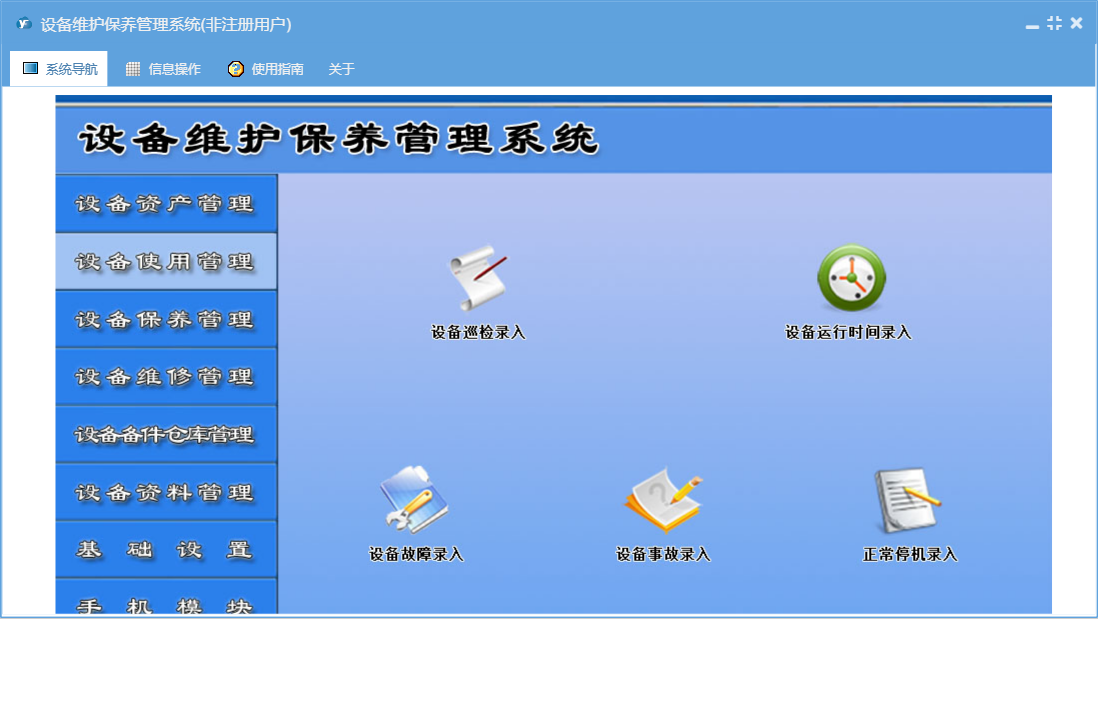Click the 设备事故录入 label
Image resolution: width=1098 pixels, height=728 pixels.
pyautogui.click(x=663, y=554)
